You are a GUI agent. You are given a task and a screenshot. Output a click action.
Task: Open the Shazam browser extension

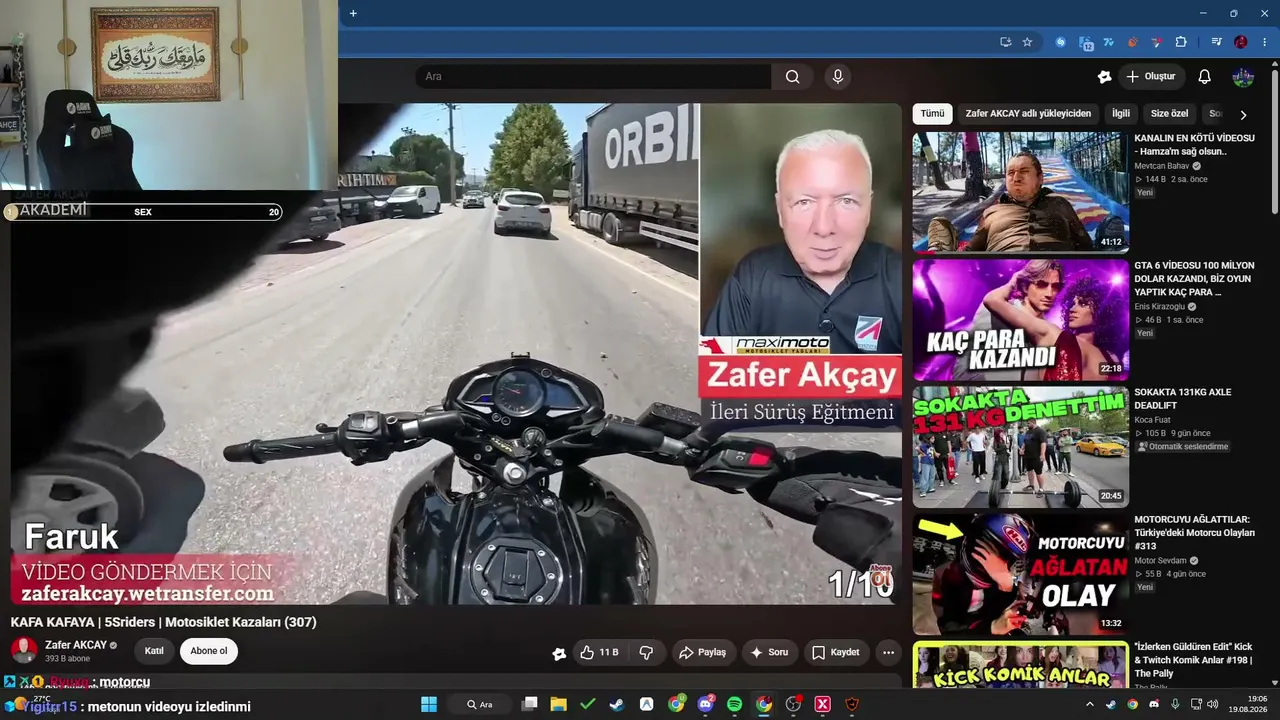(1061, 42)
